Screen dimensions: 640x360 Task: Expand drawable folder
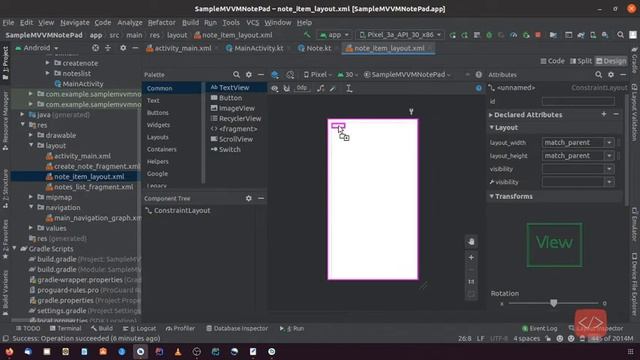pos(31,135)
